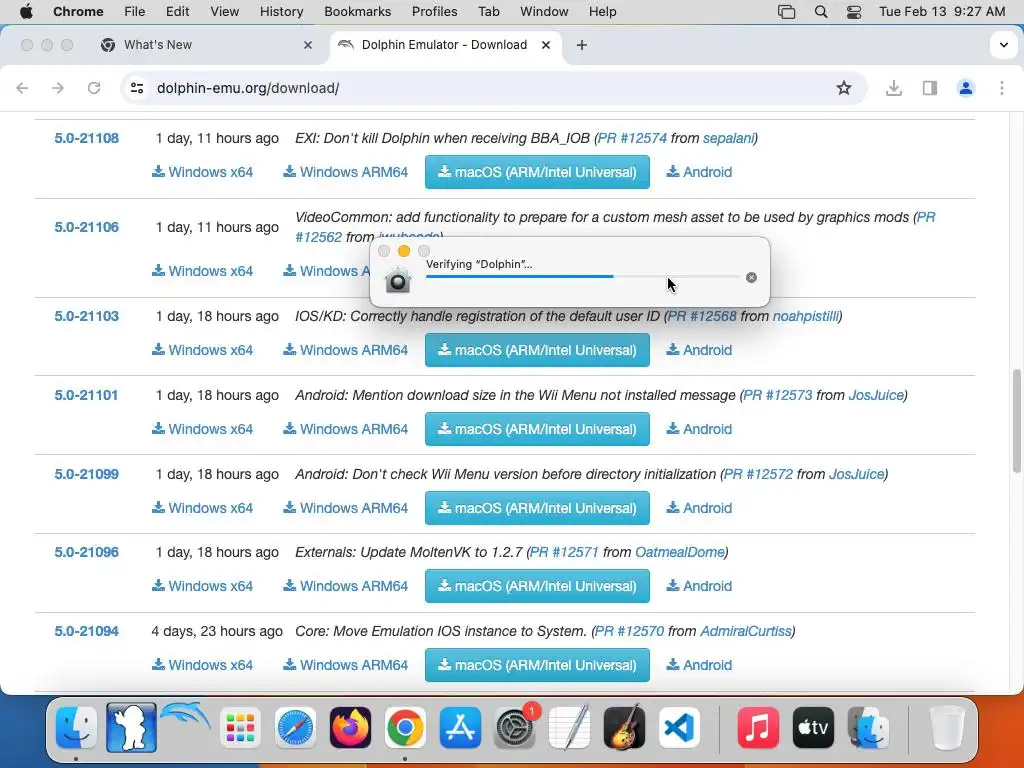Download Windows x64 build for 5.0-21106

pyautogui.click(x=202, y=271)
